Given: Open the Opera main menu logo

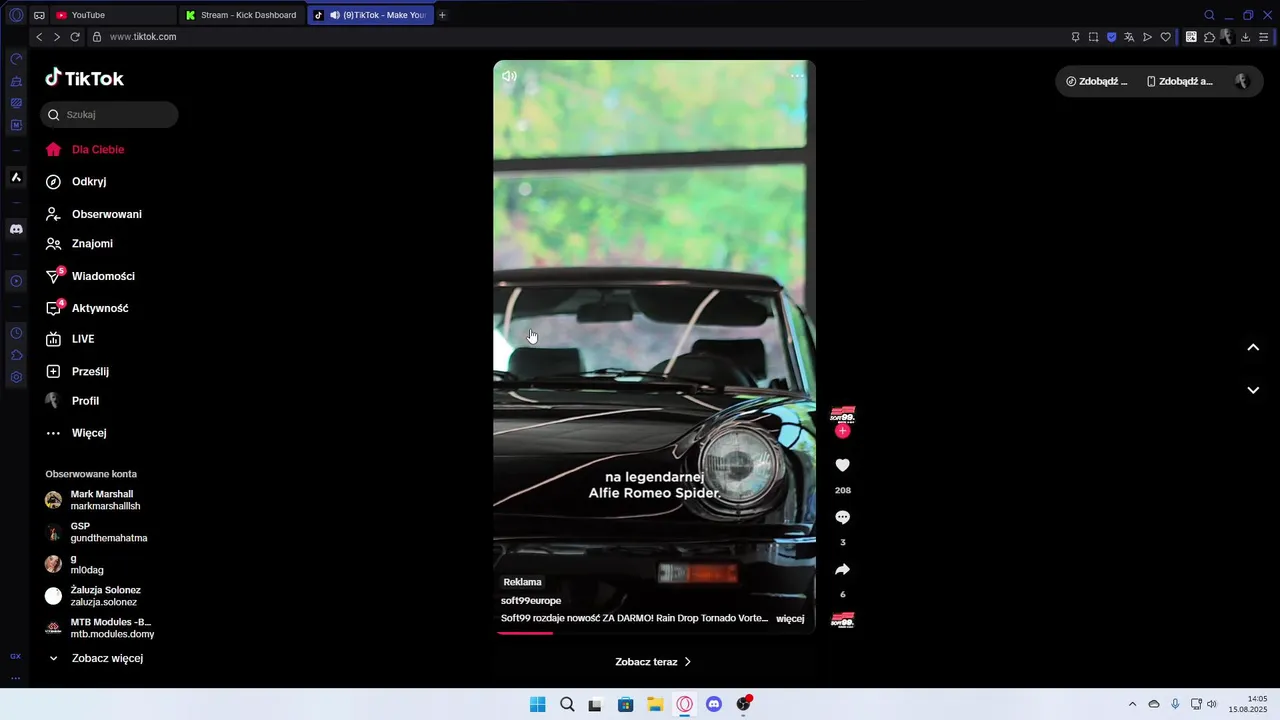Looking at the screenshot, I should pyautogui.click(x=16, y=15).
